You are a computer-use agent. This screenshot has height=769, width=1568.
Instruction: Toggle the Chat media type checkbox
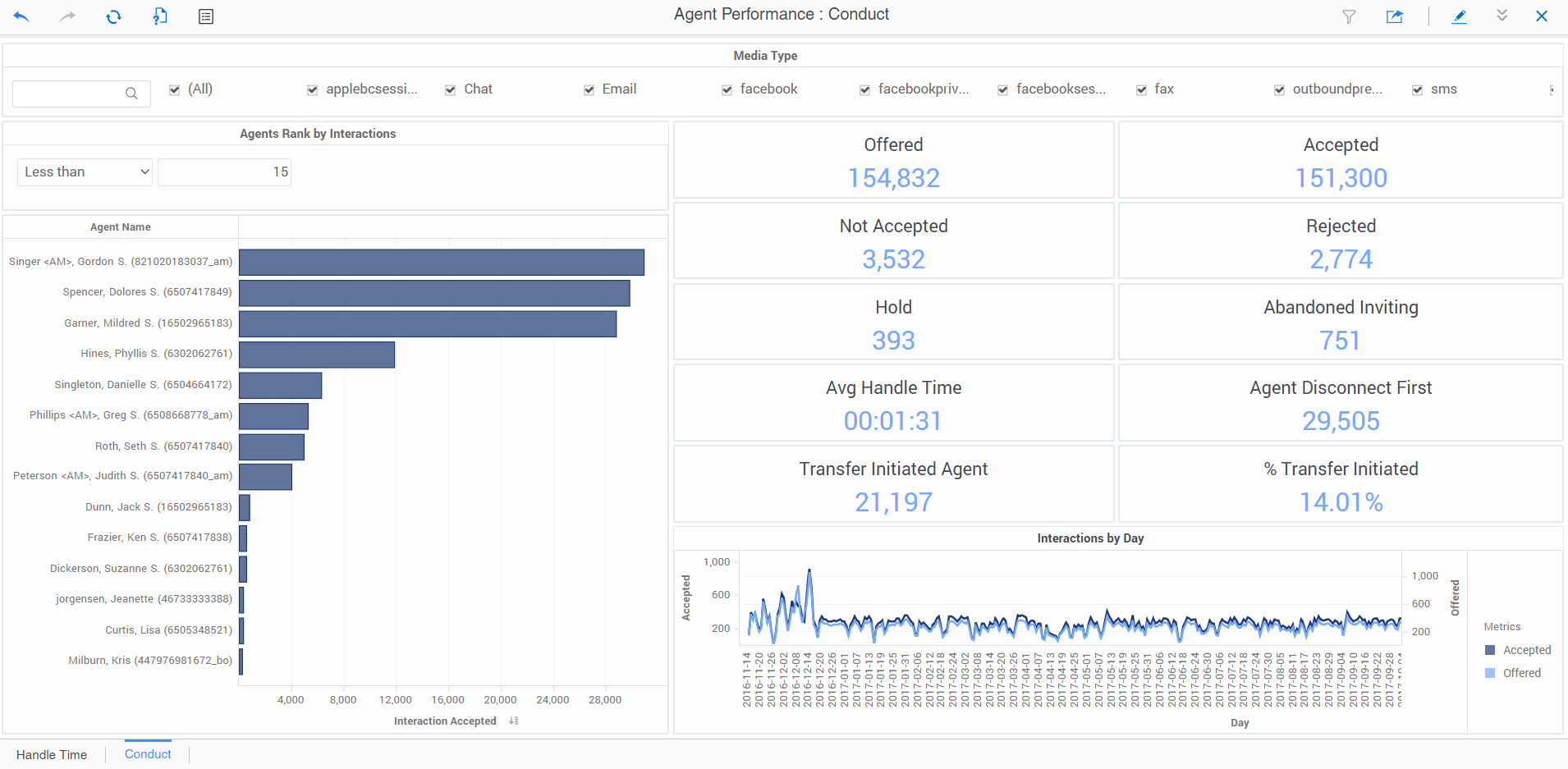pos(451,89)
